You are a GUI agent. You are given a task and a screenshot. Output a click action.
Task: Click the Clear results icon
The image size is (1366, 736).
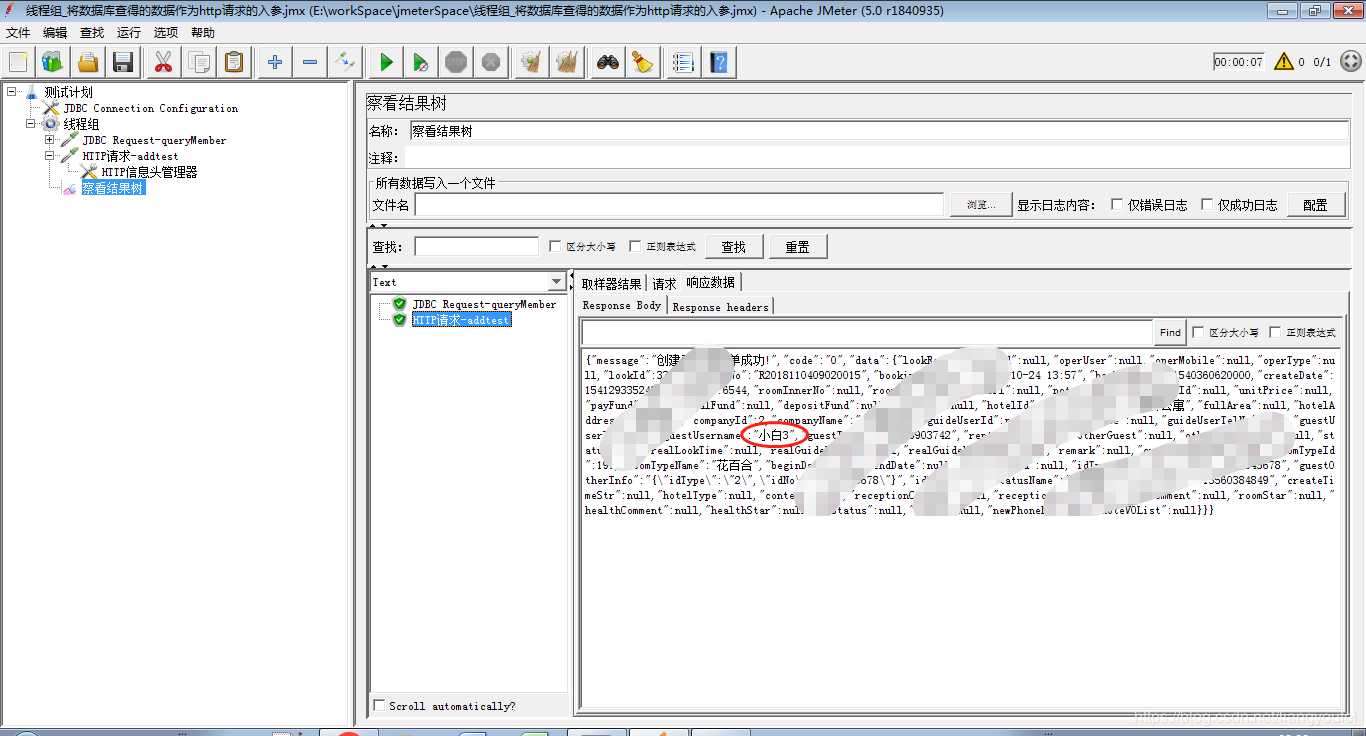(530, 63)
